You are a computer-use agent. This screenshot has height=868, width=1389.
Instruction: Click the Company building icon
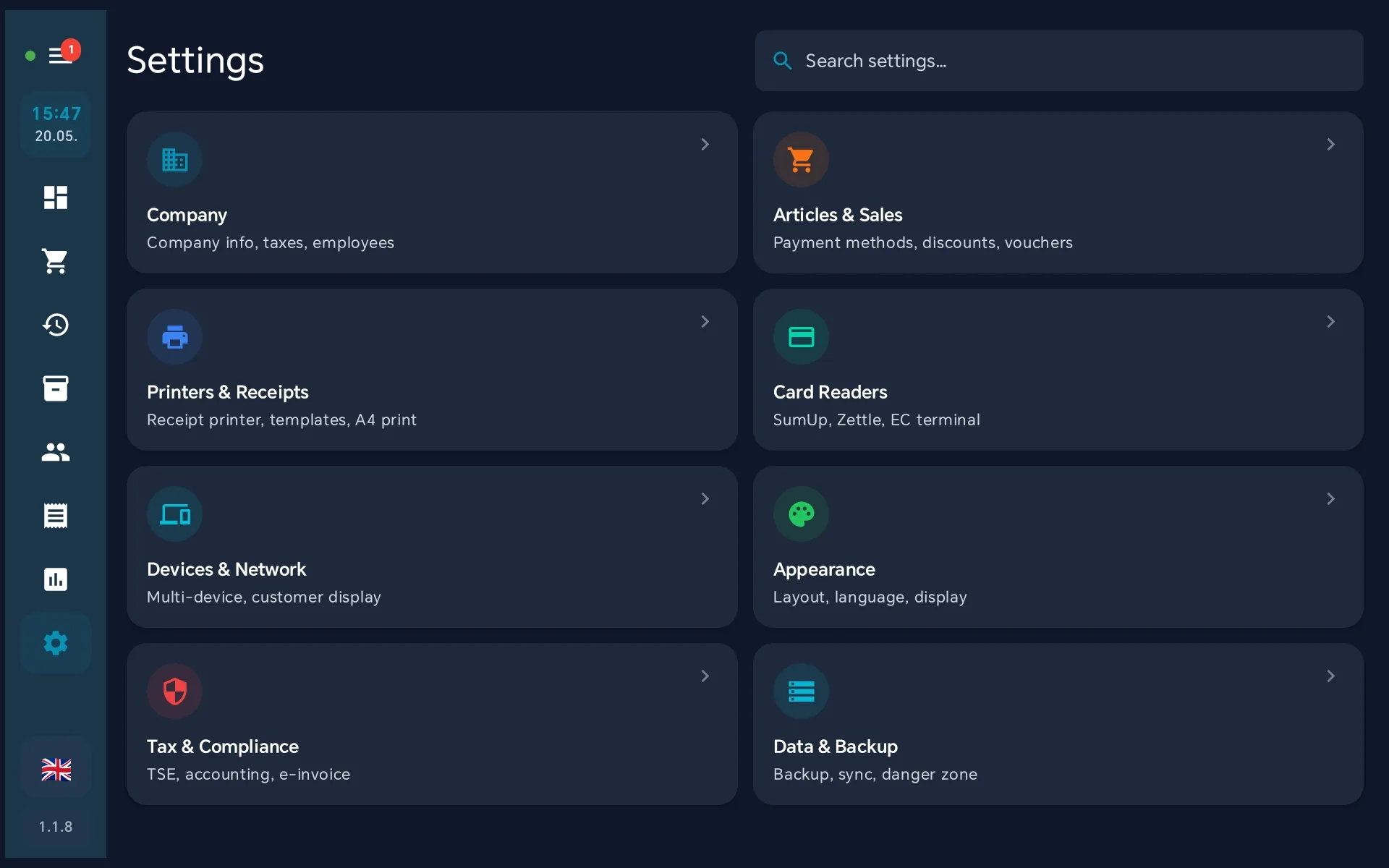(x=174, y=159)
